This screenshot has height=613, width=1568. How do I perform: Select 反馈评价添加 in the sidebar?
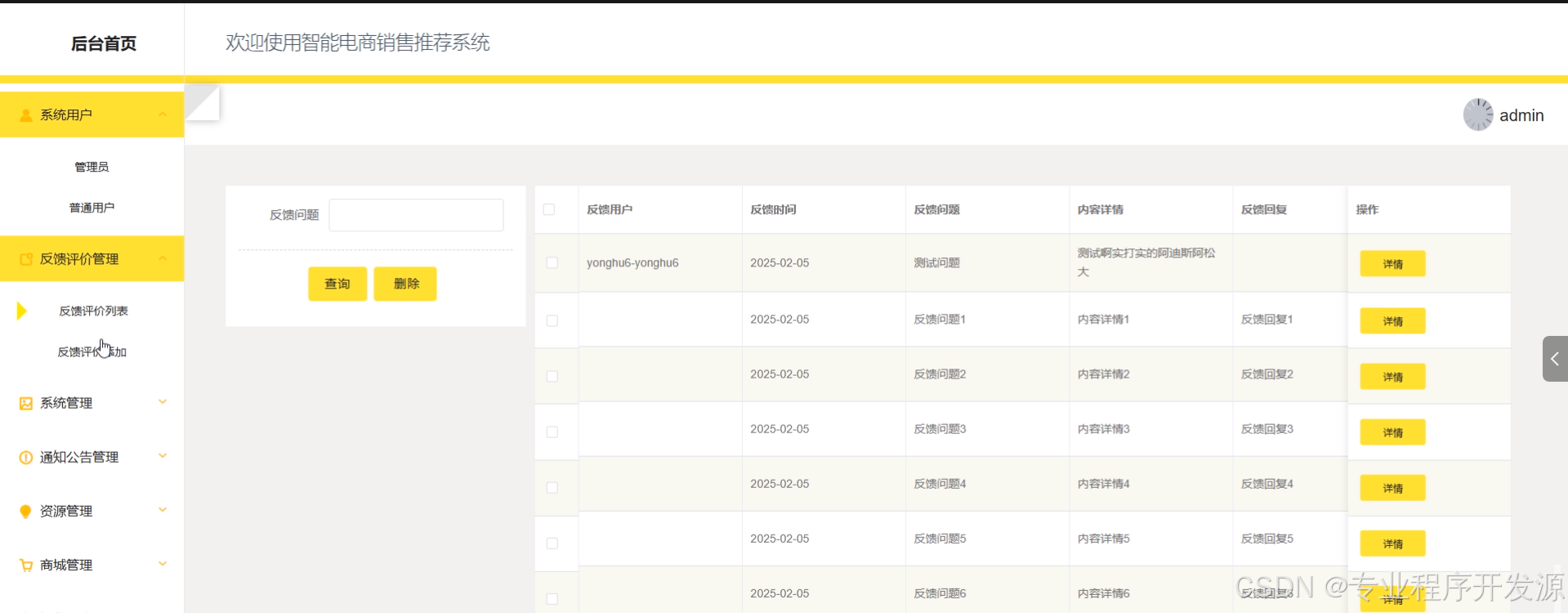tap(92, 351)
